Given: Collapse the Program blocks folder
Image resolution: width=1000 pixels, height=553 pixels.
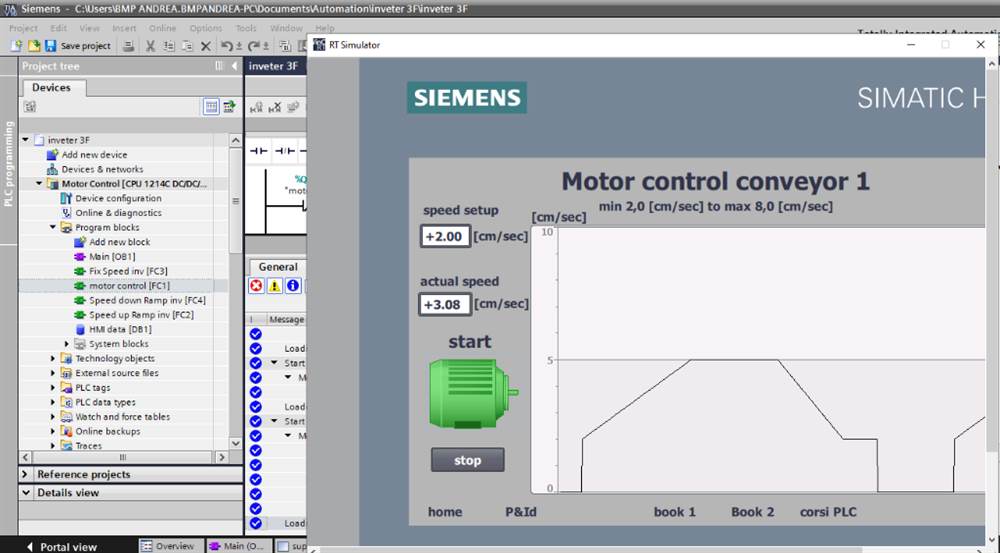Looking at the screenshot, I should click(x=54, y=228).
